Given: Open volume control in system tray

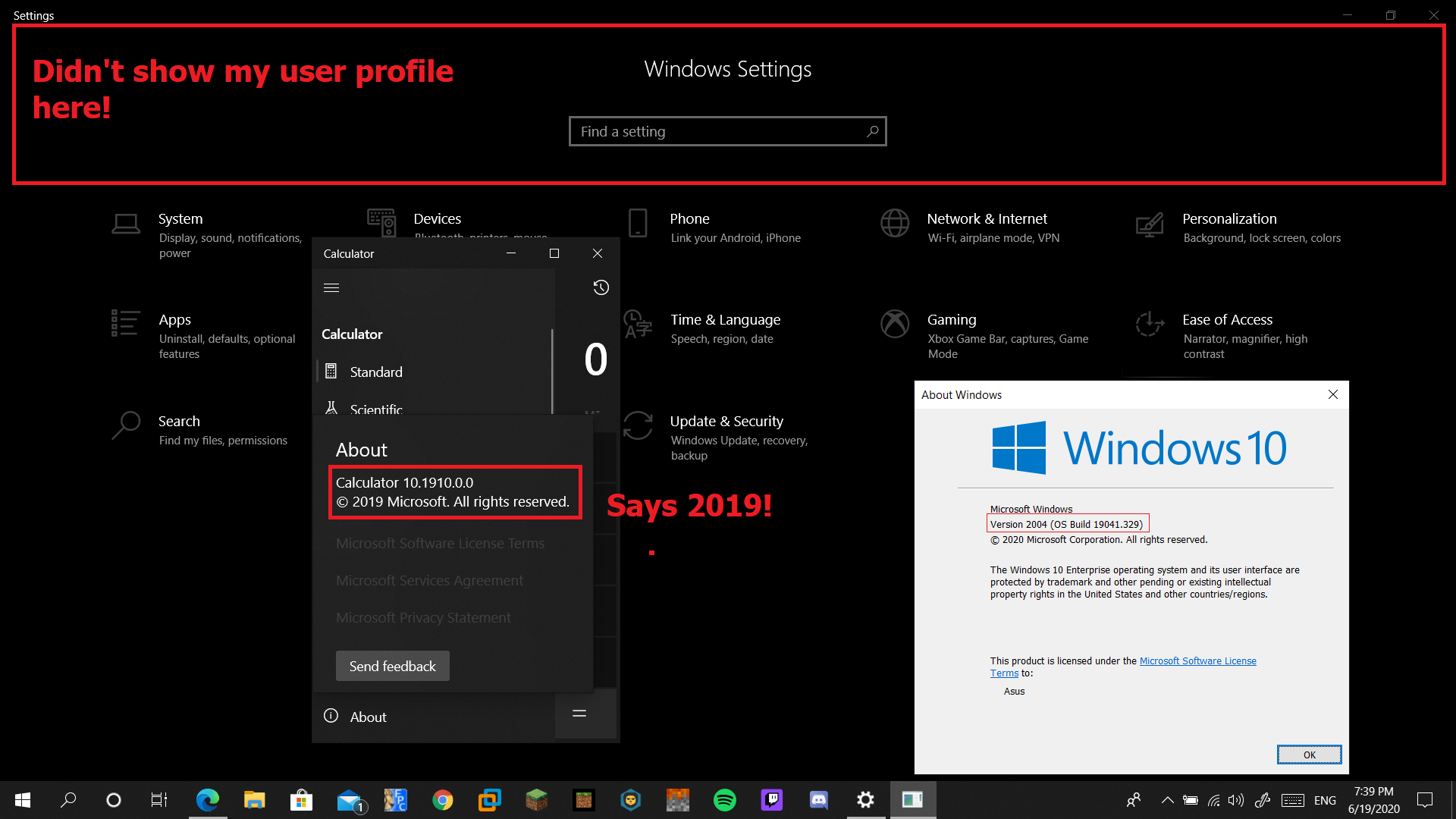Looking at the screenshot, I should [x=1236, y=800].
